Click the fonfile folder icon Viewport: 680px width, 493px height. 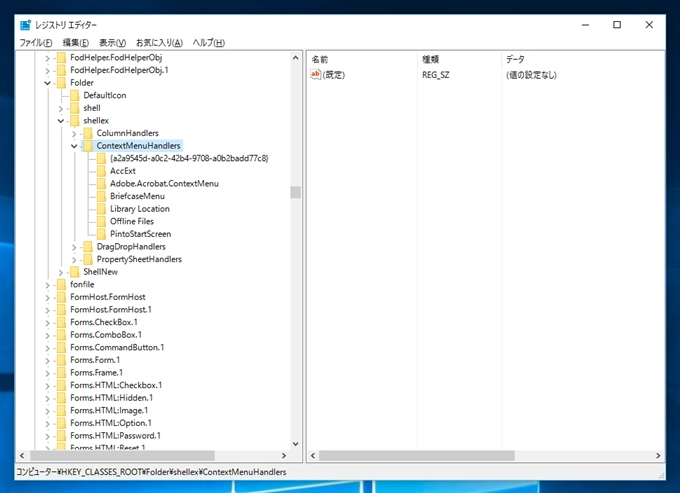pos(62,284)
